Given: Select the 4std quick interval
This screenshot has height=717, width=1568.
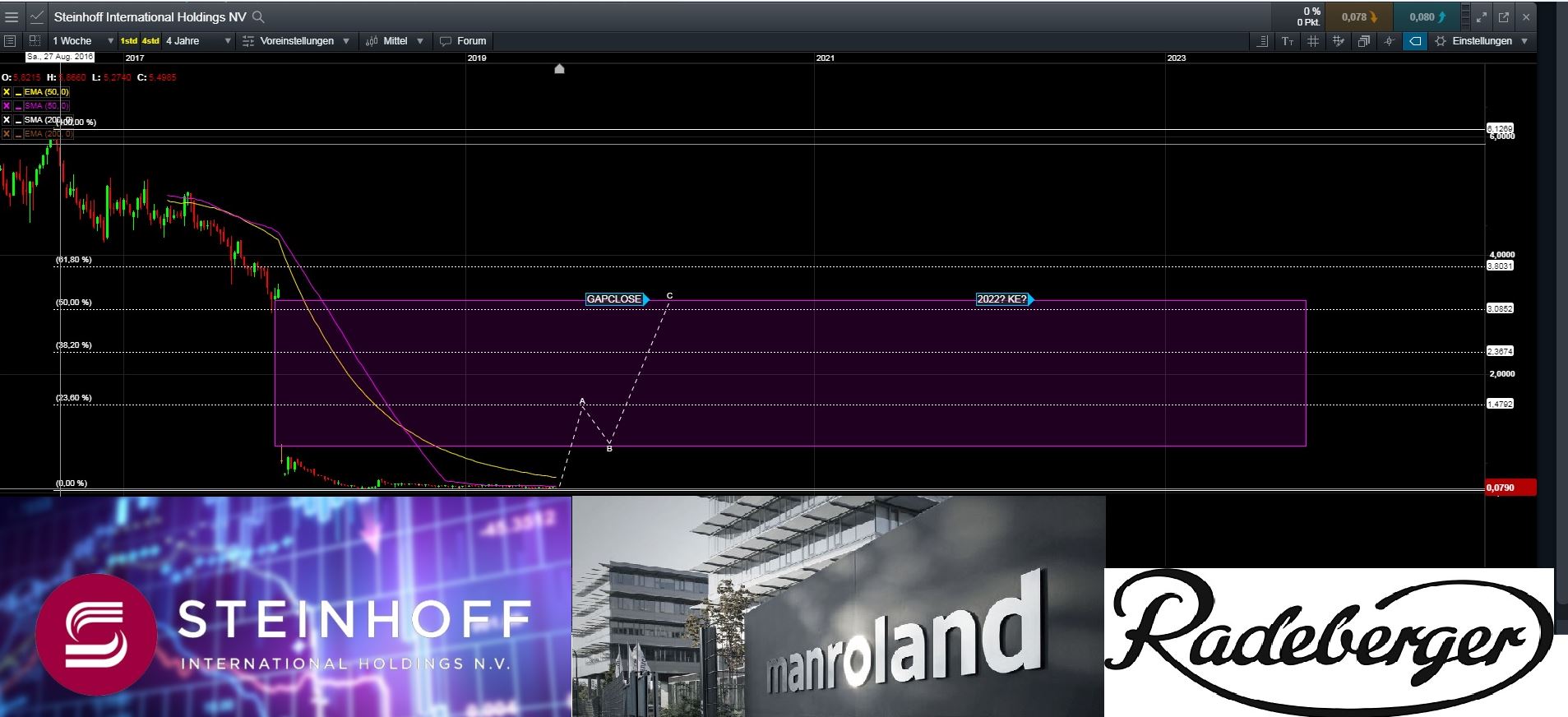Looking at the screenshot, I should click(x=150, y=41).
